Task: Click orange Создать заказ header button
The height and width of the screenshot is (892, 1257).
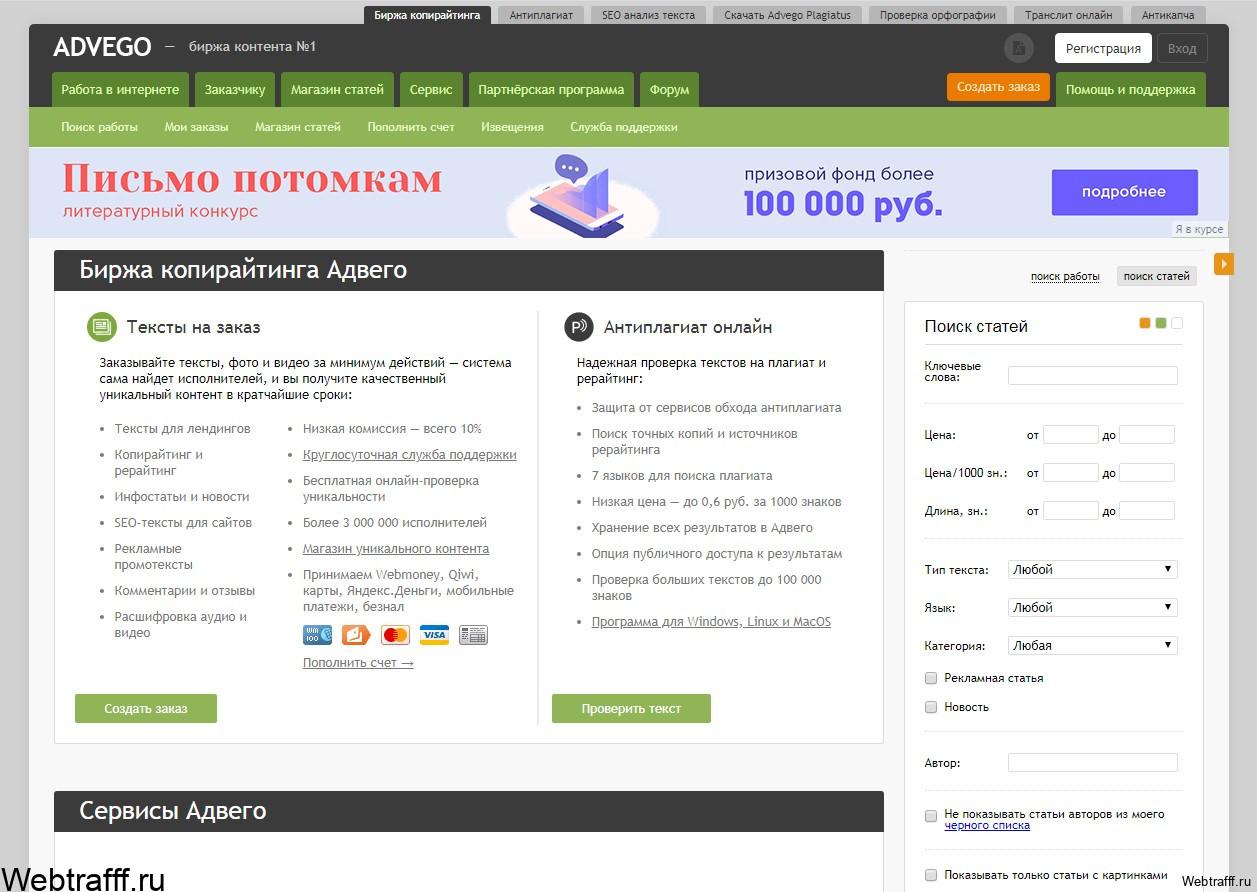Action: pos(998,87)
